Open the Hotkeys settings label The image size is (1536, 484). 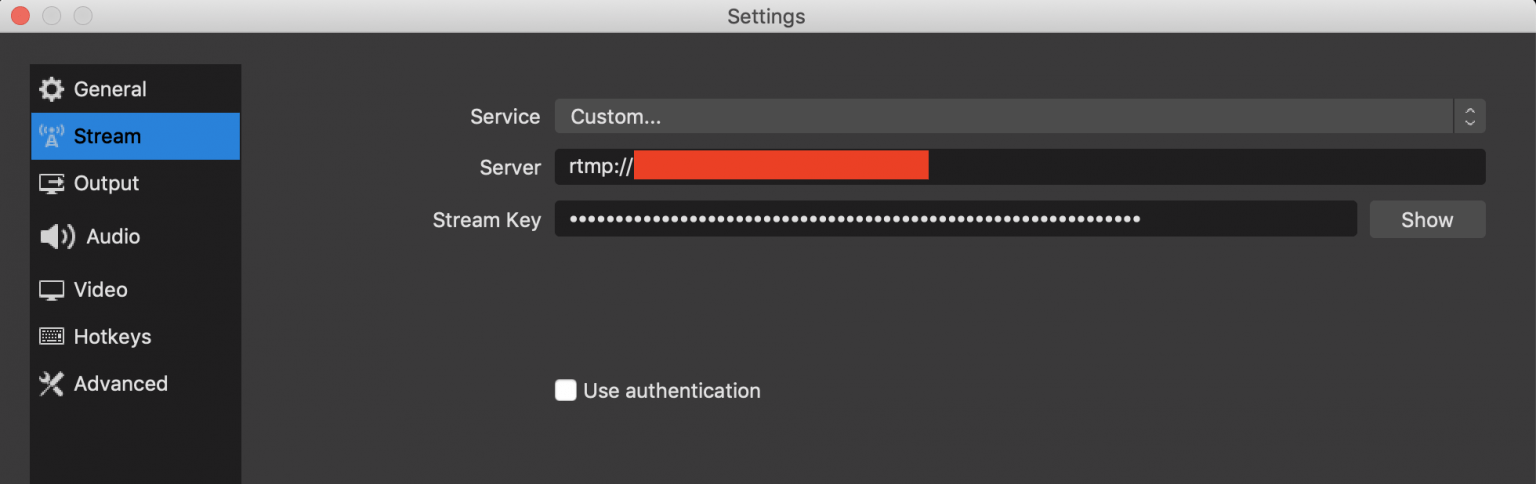point(112,337)
